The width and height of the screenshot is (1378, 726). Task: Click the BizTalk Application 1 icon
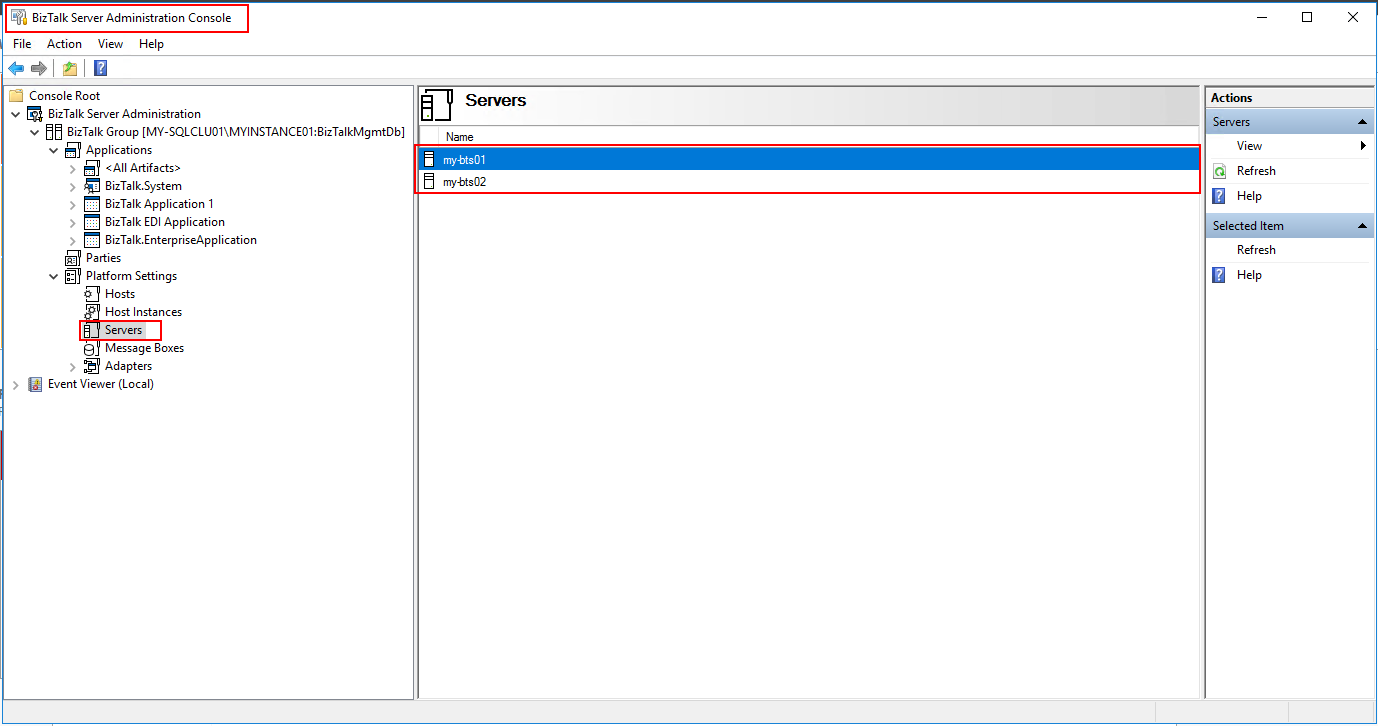[92, 204]
